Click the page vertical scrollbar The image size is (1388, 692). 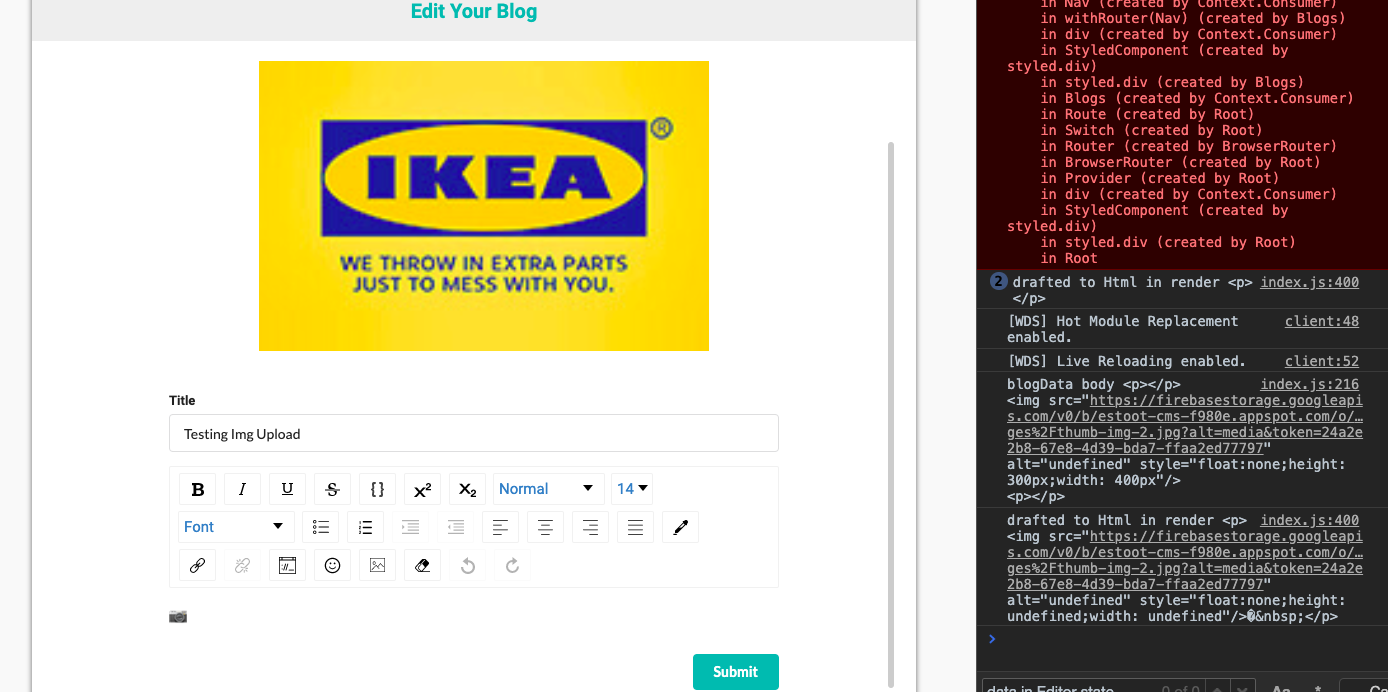[x=890, y=413]
